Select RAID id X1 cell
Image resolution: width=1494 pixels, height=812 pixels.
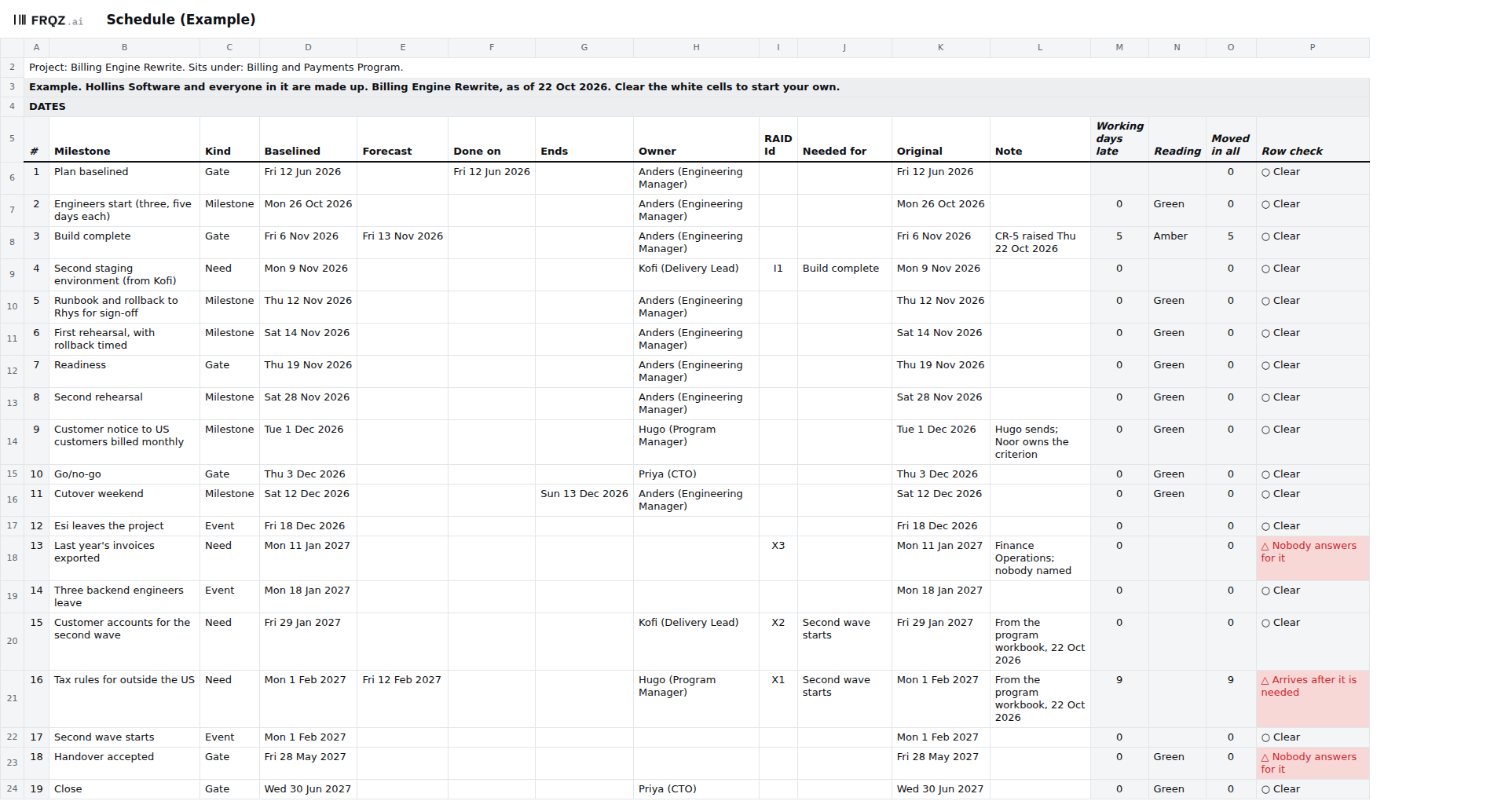778,699
